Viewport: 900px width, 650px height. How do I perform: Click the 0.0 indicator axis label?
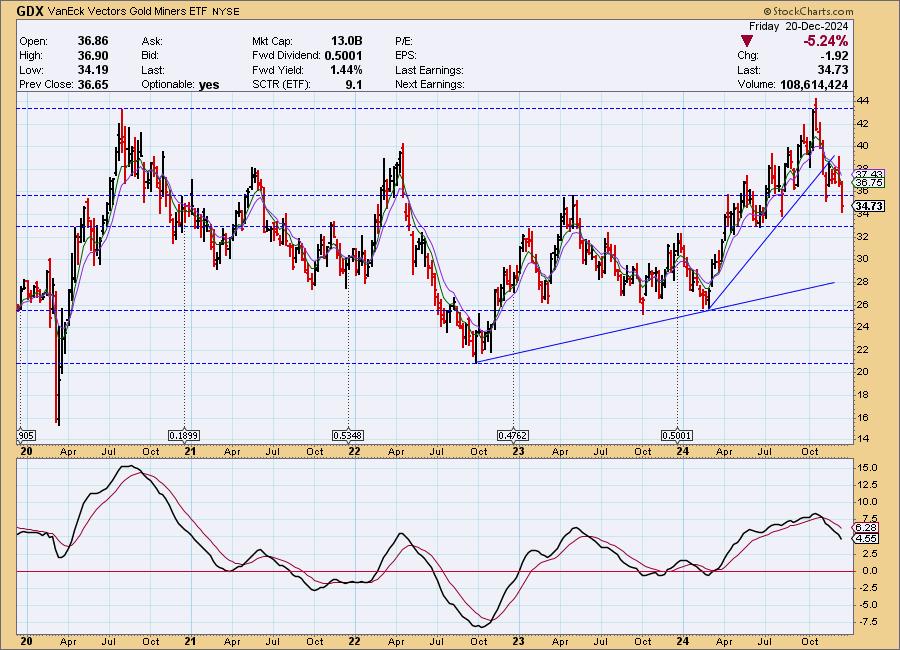tap(870, 571)
